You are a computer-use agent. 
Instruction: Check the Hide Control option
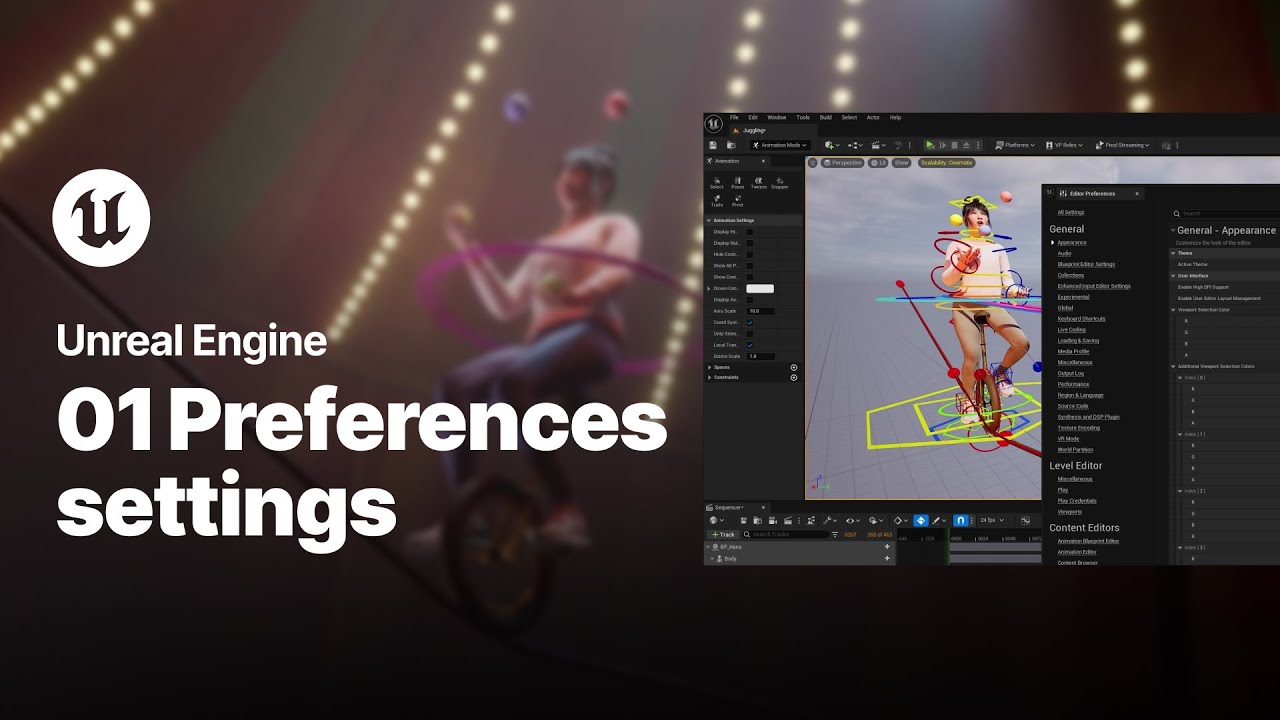pos(750,254)
